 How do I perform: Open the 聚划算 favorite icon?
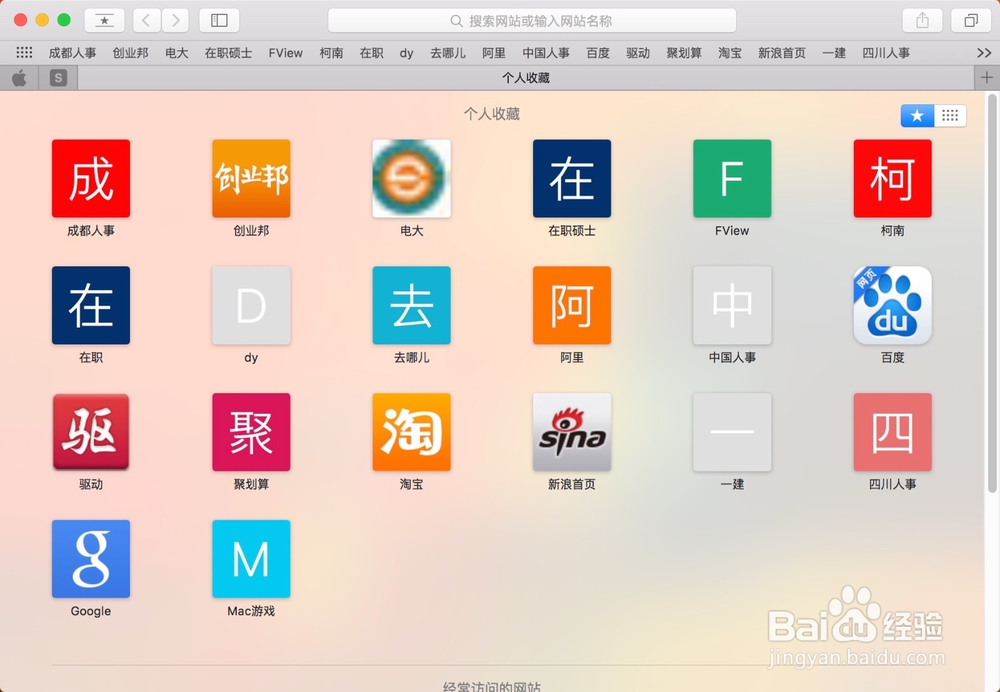click(x=251, y=433)
